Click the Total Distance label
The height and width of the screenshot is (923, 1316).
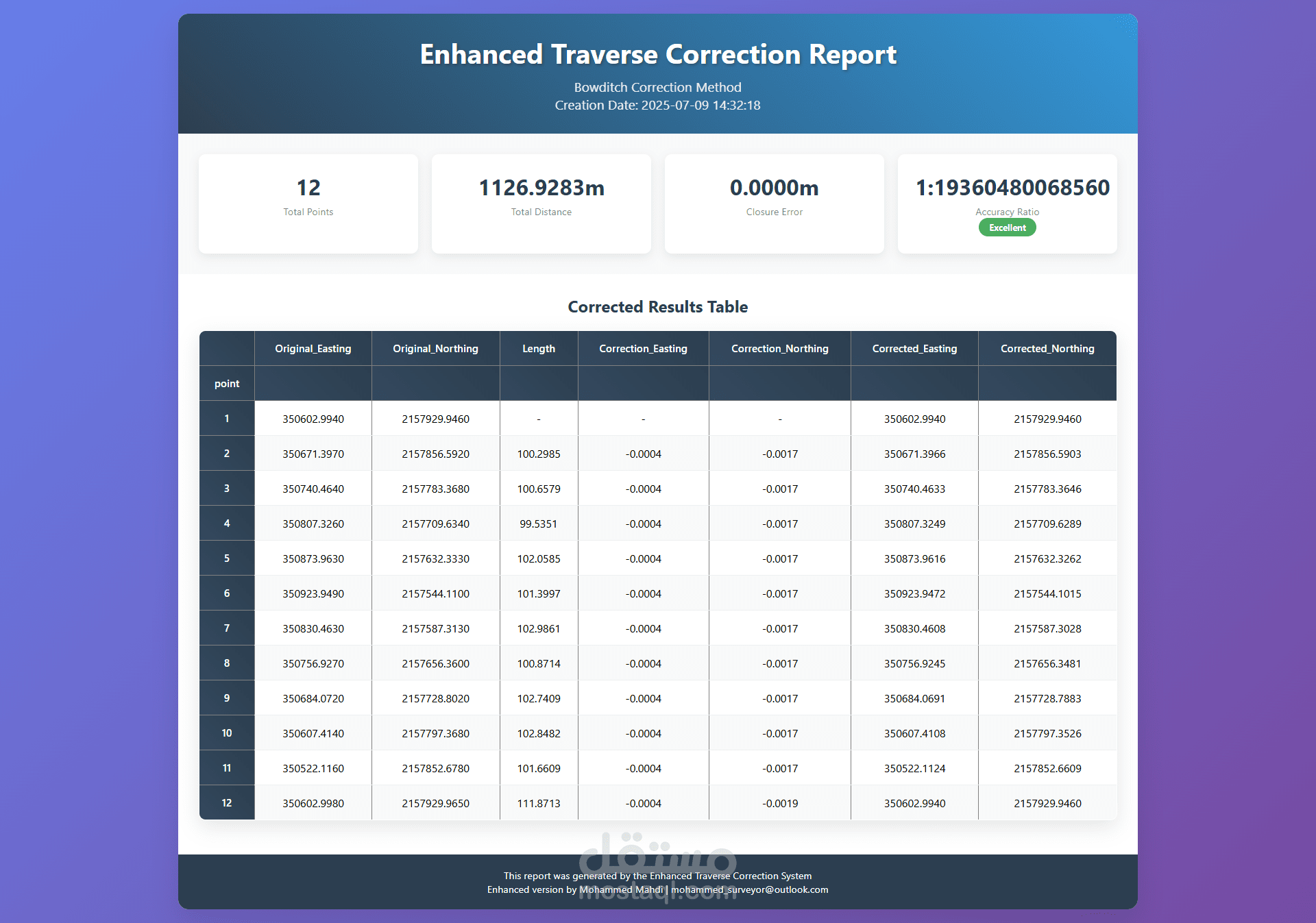[x=541, y=212]
